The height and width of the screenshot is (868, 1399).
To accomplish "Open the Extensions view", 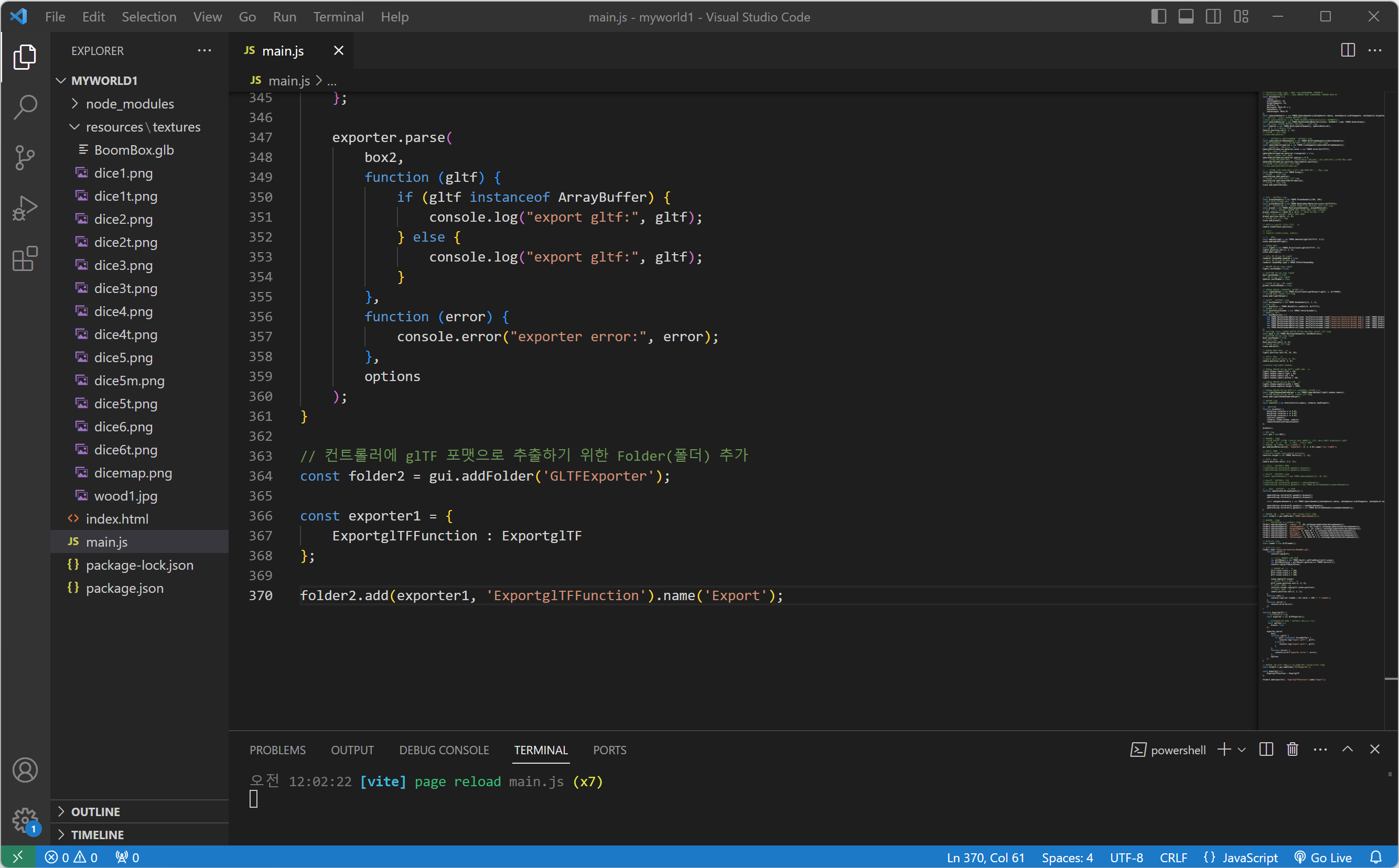I will (25, 259).
